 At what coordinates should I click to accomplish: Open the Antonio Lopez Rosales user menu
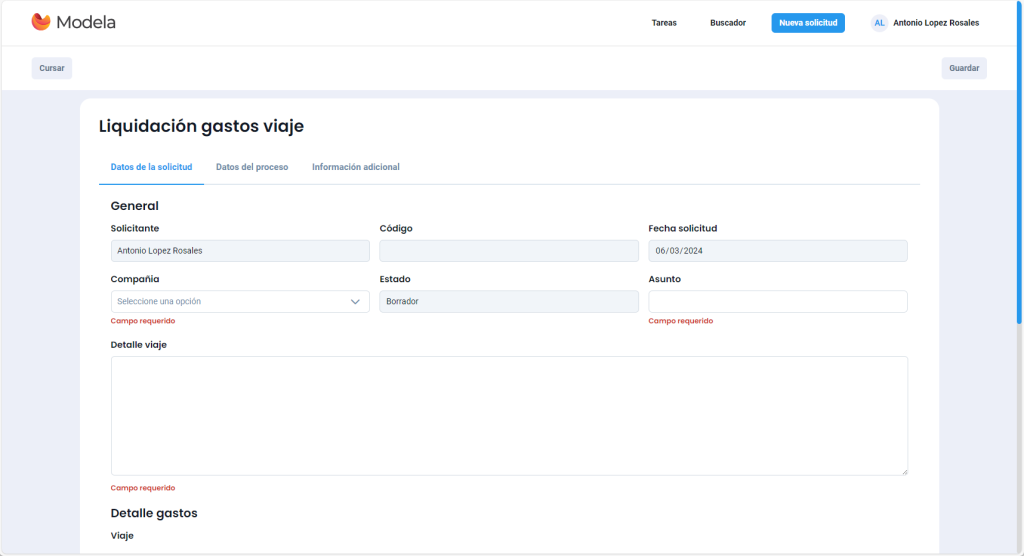(x=935, y=23)
